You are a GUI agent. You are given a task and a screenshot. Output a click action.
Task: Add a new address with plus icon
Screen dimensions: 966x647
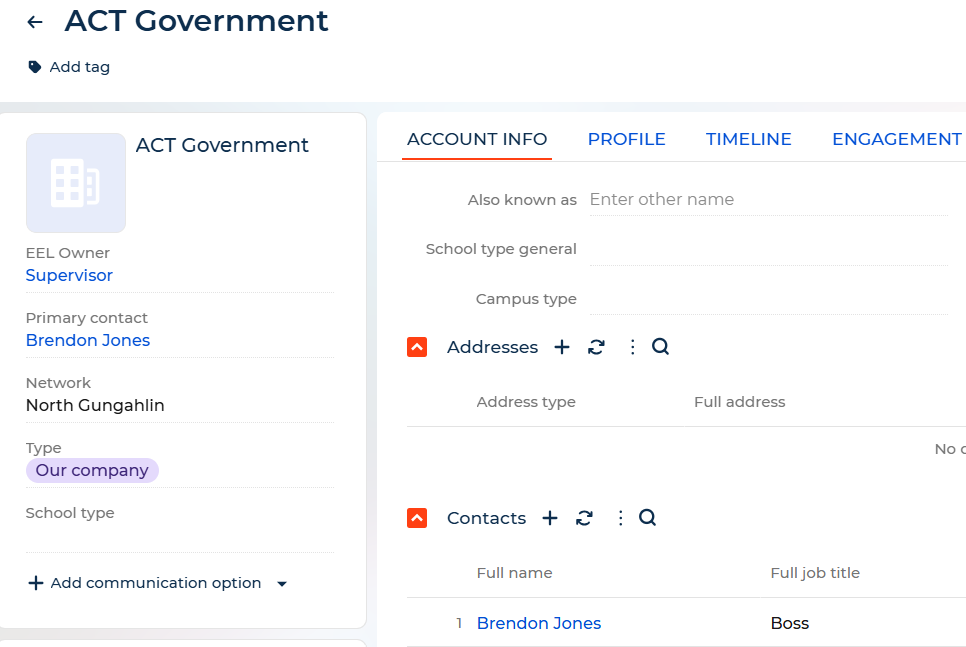[x=562, y=347]
